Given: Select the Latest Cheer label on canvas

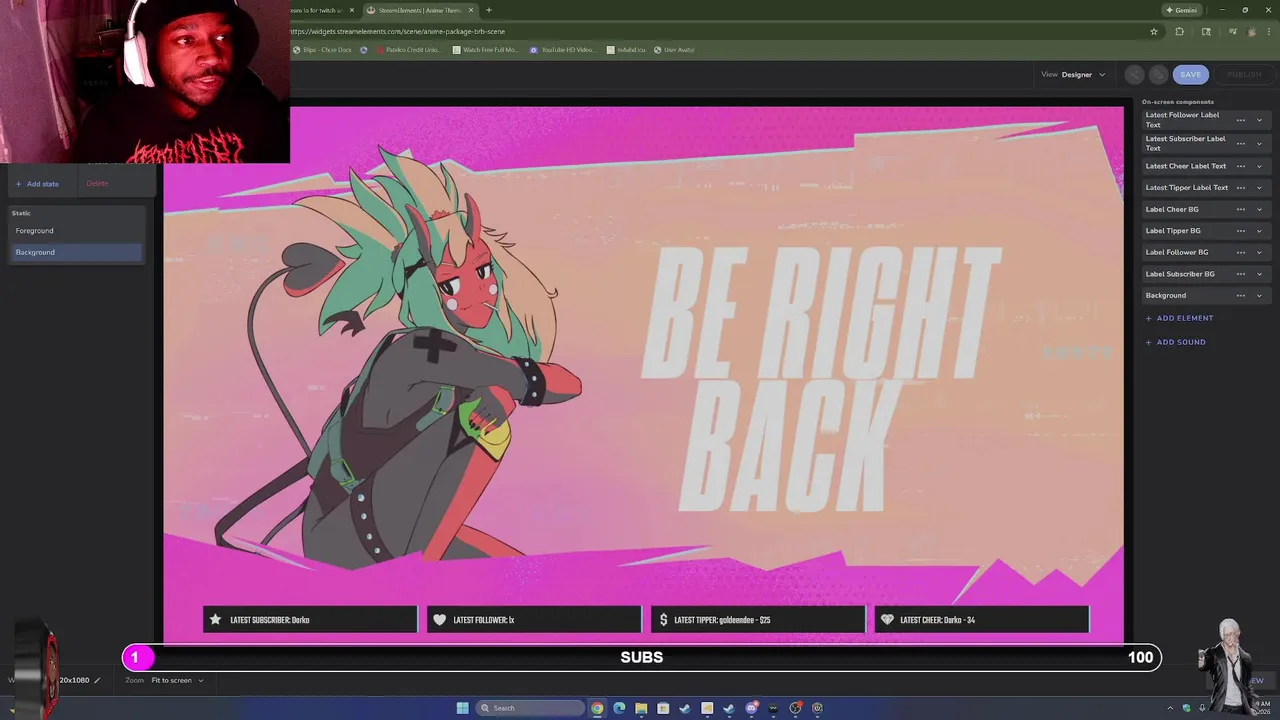Looking at the screenshot, I should 982,620.
